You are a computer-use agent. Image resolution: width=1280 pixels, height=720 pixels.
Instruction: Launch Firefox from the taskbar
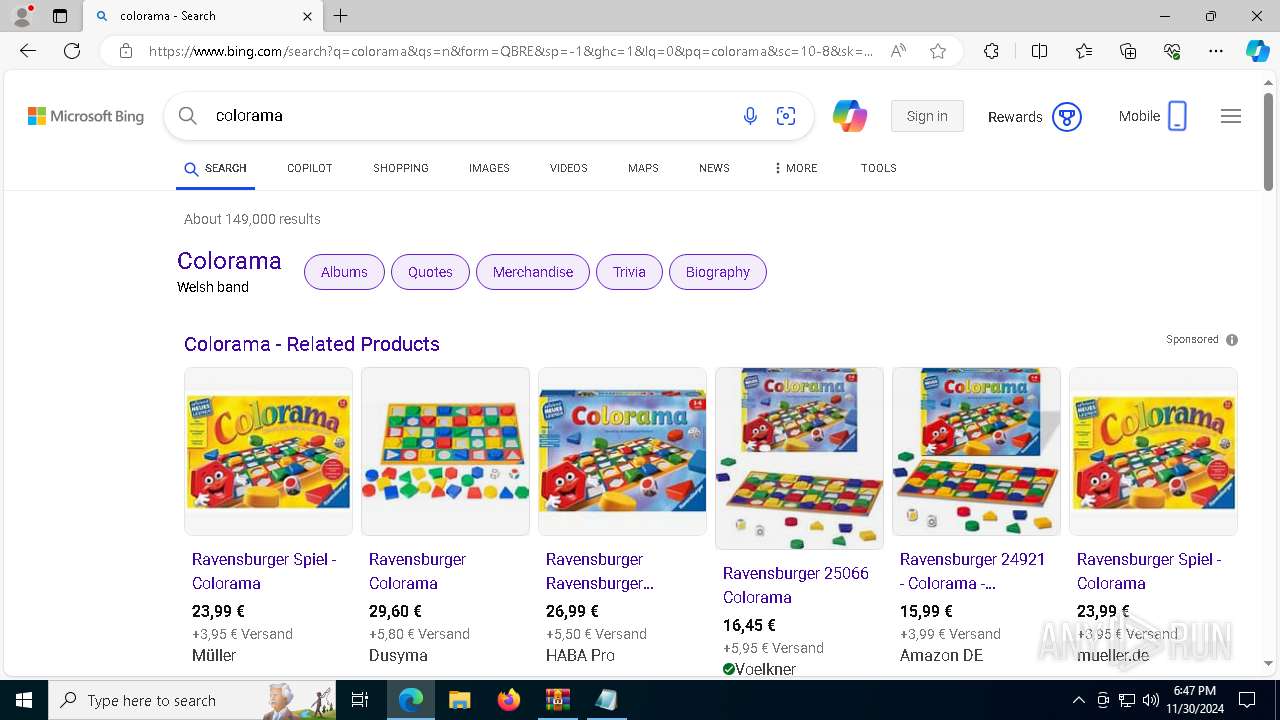pos(508,700)
